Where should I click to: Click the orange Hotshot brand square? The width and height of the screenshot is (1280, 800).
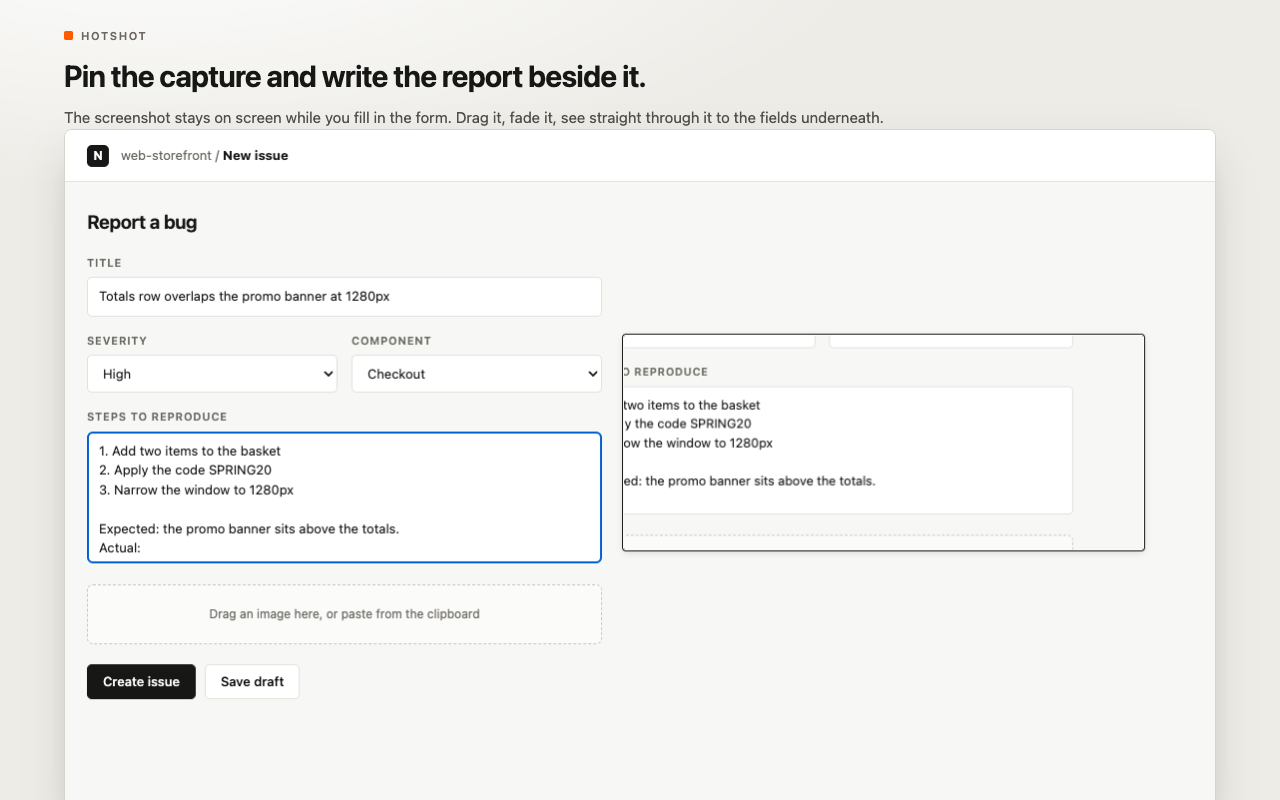(68, 36)
